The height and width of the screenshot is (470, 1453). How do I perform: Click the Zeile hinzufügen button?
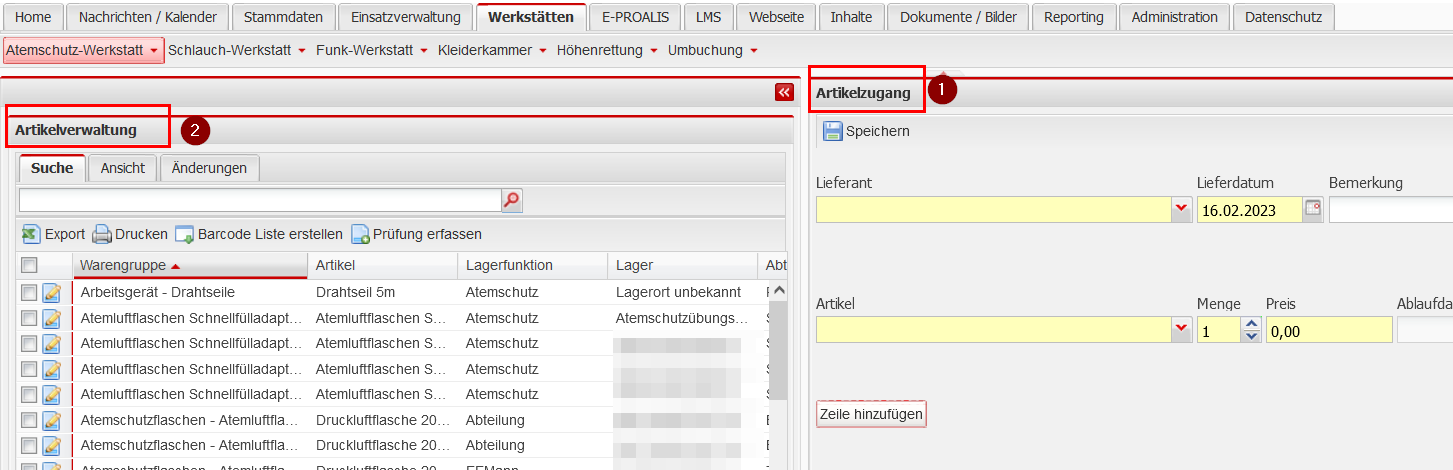point(871,414)
